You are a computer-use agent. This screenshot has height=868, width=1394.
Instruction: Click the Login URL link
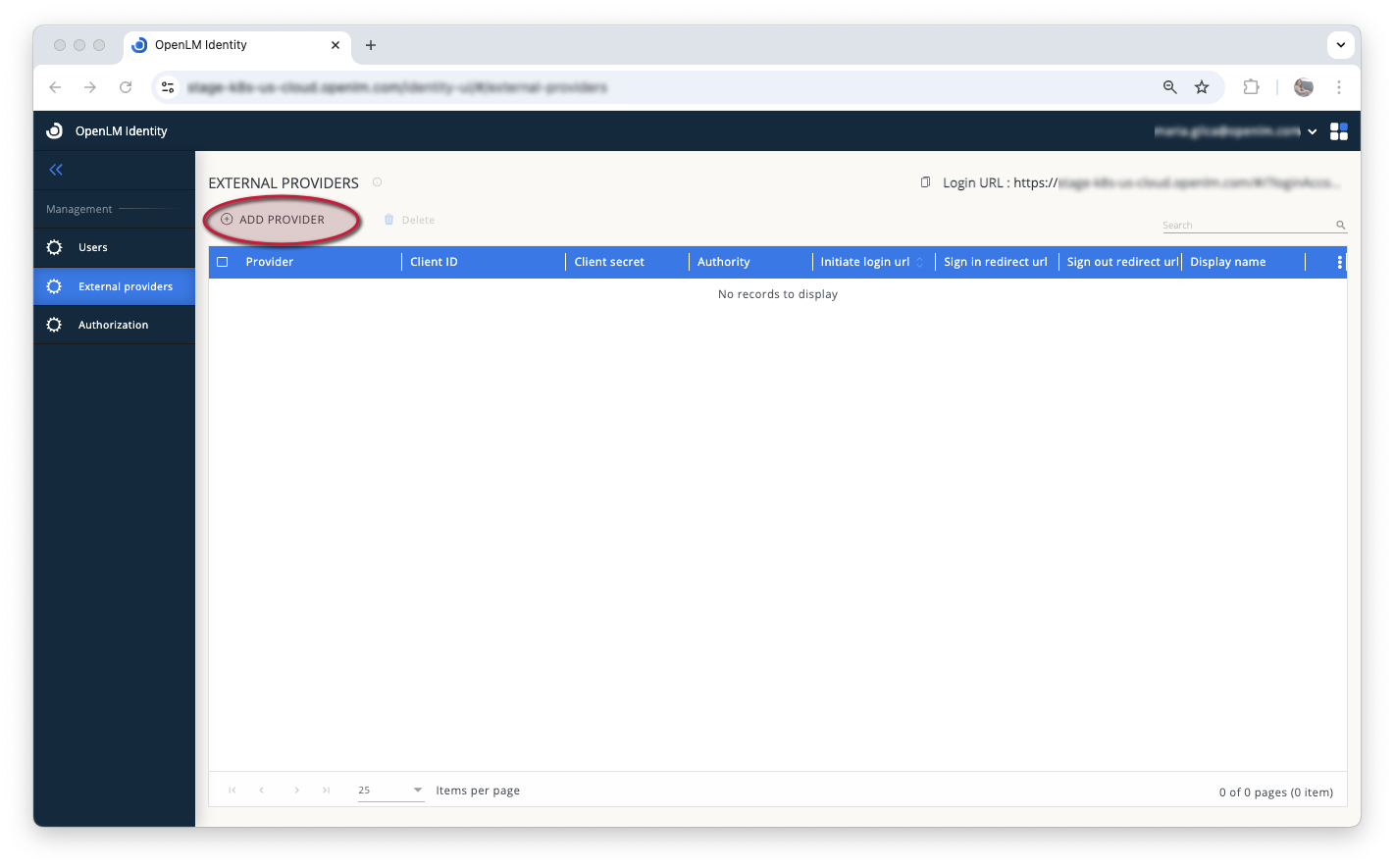tap(1138, 182)
